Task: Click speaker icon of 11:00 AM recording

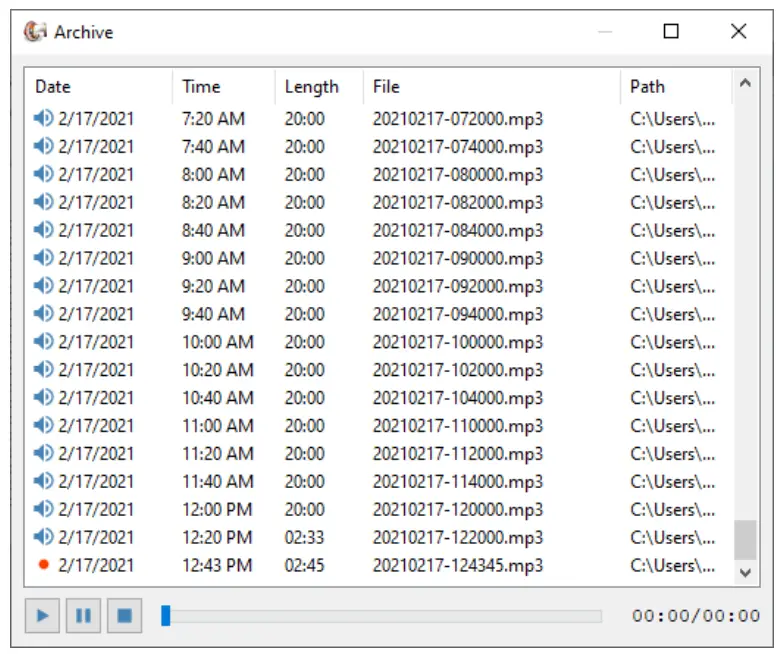Action: [x=44, y=425]
